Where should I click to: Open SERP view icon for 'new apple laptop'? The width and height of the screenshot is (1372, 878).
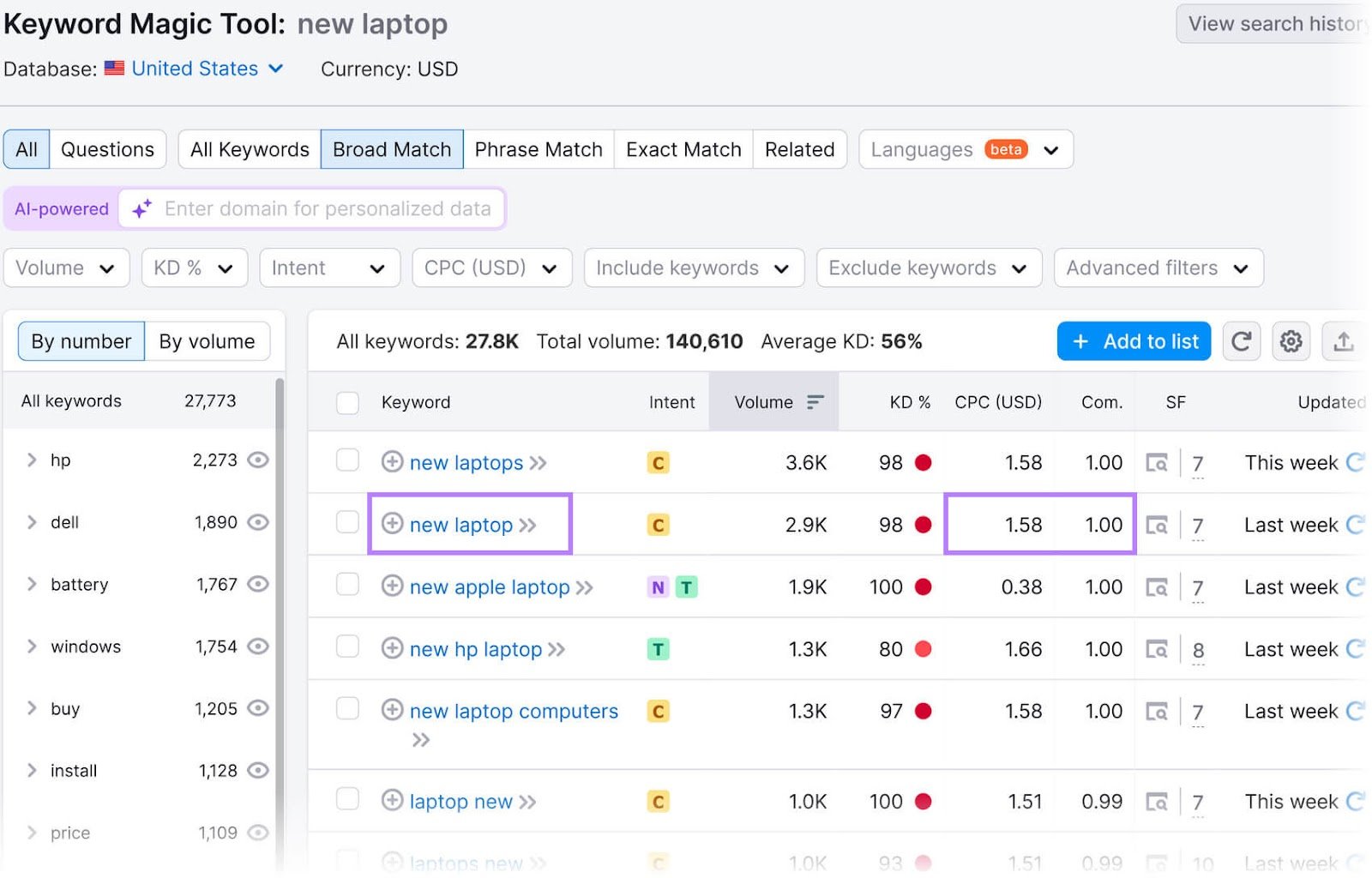1157,587
